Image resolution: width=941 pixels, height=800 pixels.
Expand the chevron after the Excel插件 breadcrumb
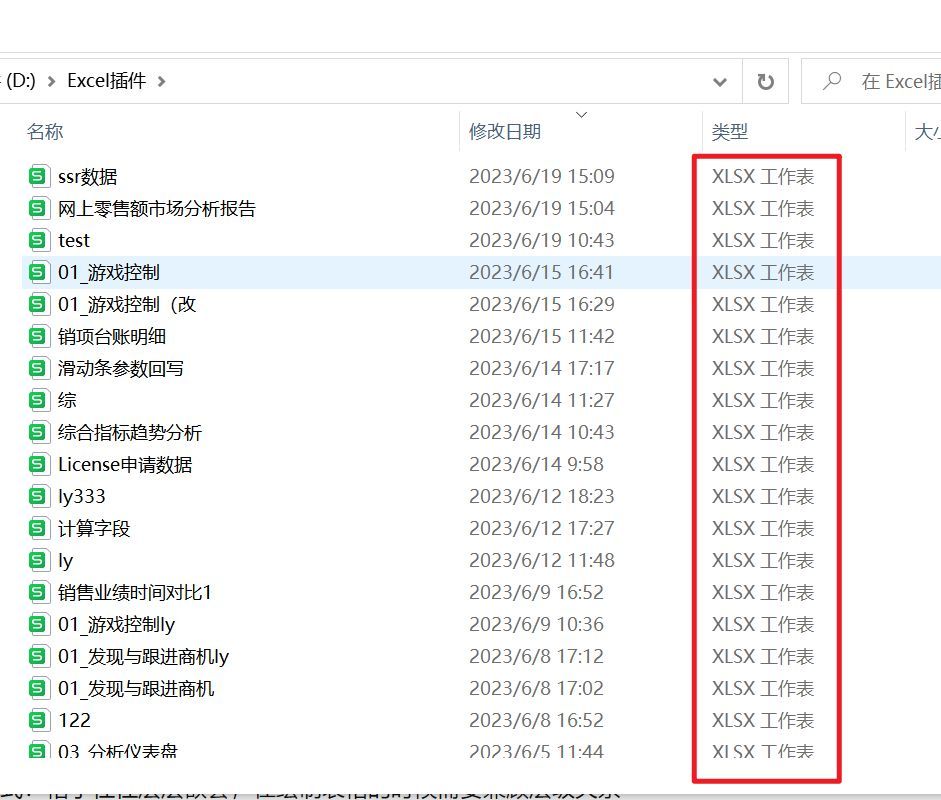[161, 81]
